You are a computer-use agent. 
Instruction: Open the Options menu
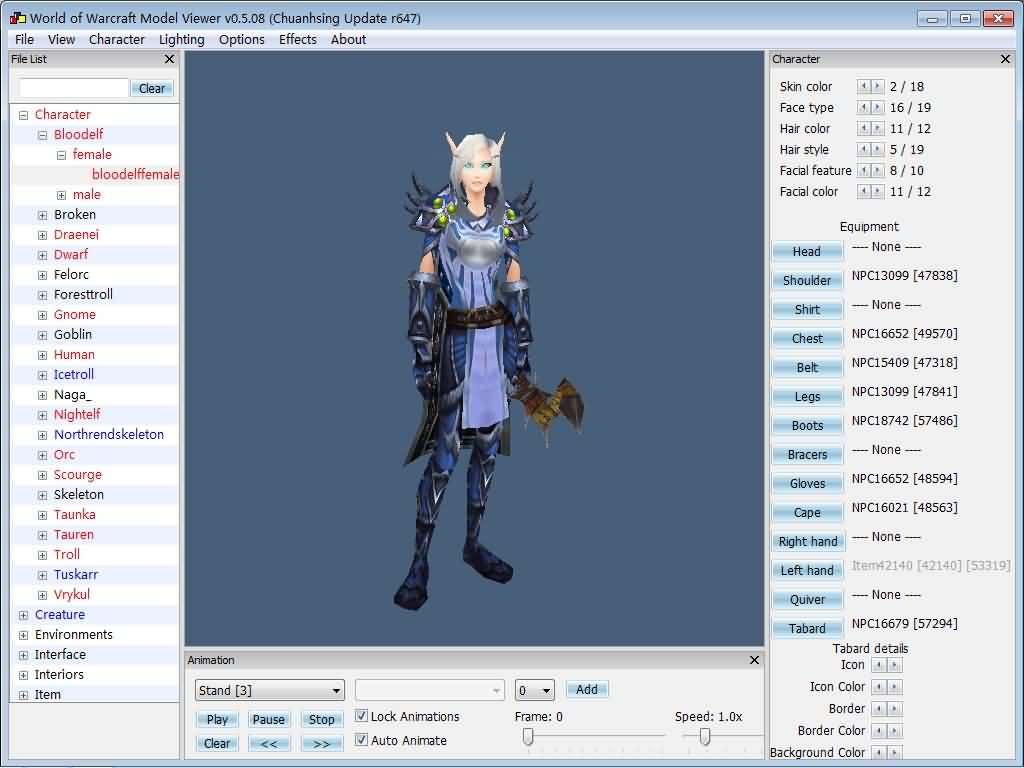(x=242, y=39)
